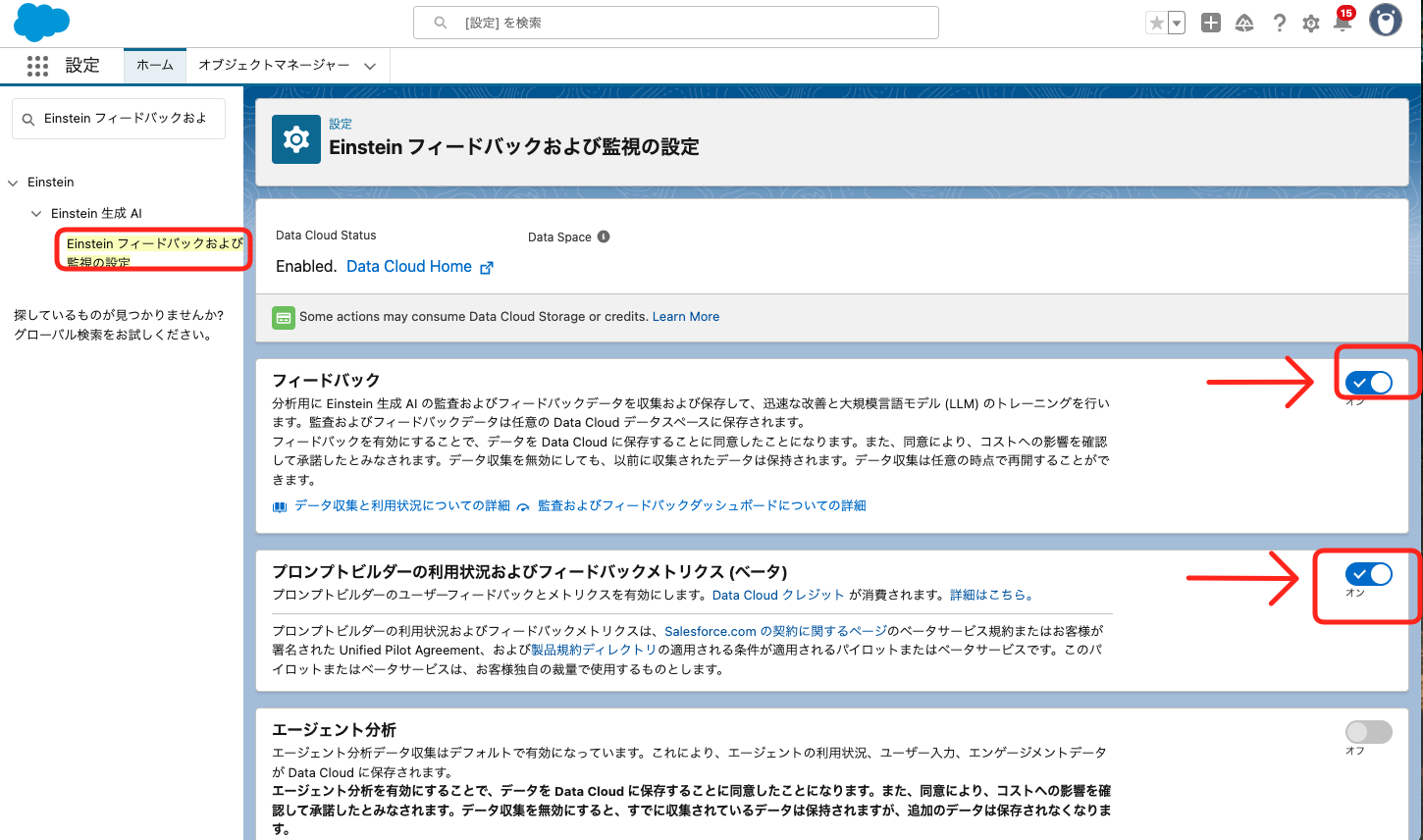
Task: Open the オブジェクトマネージャー dropdown chevron
Action: pyautogui.click(x=370, y=67)
